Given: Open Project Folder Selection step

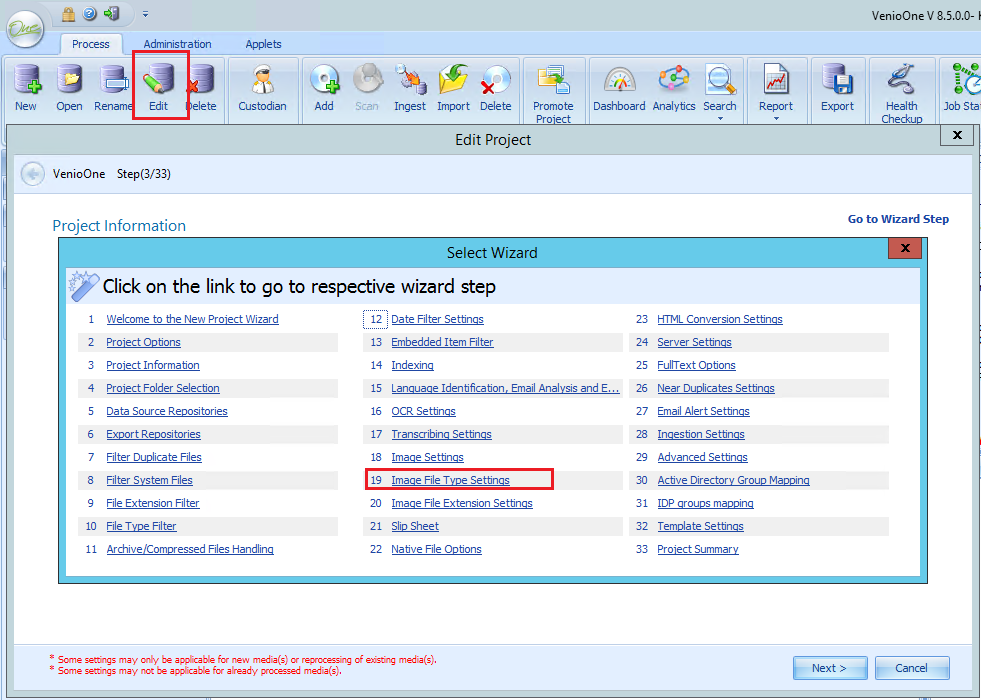Looking at the screenshot, I should click(163, 388).
